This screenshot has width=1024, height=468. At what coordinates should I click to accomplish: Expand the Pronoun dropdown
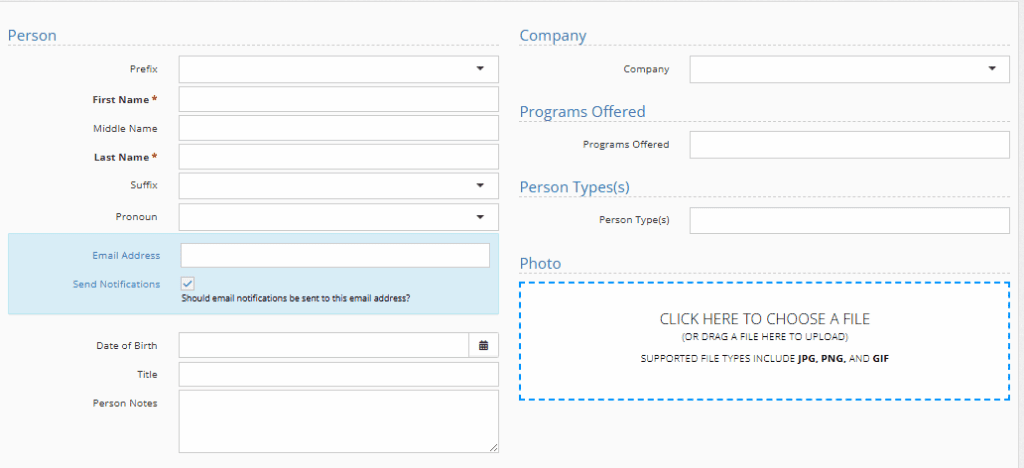(x=338, y=216)
